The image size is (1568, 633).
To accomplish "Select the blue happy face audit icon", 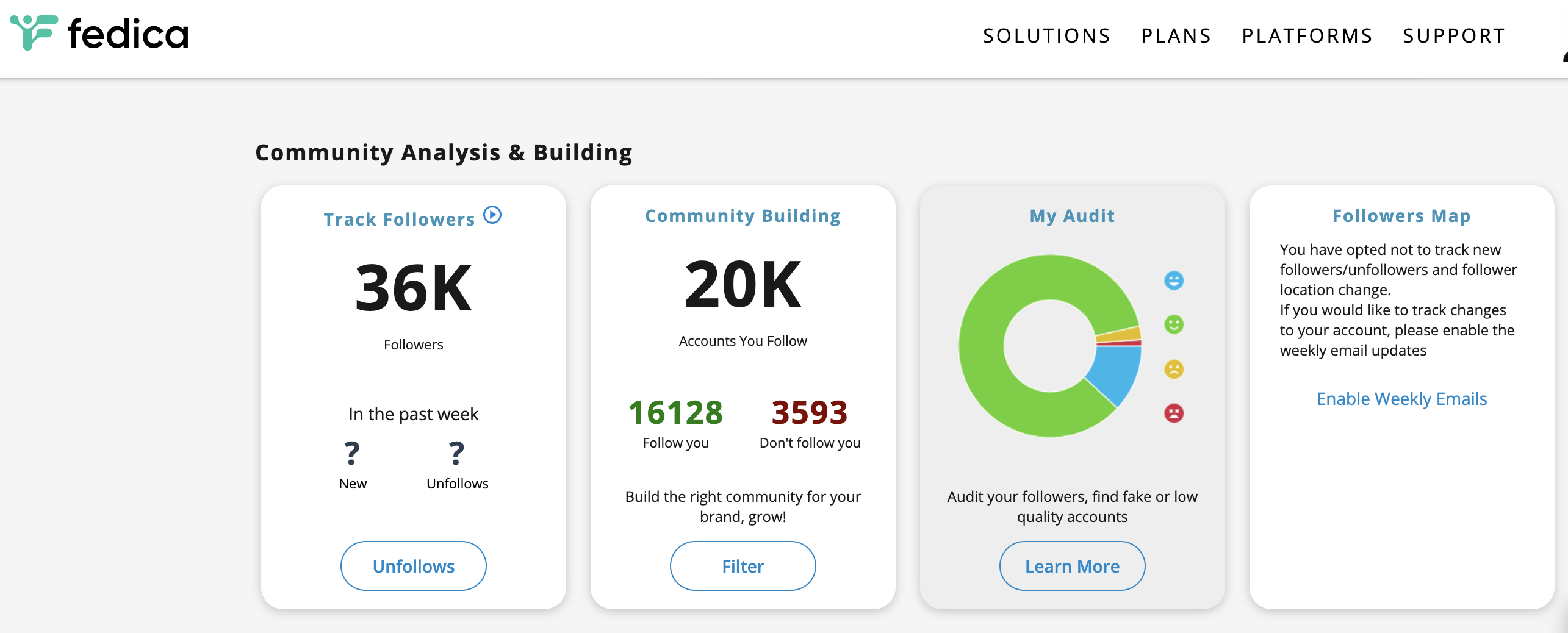I will [1174, 282].
